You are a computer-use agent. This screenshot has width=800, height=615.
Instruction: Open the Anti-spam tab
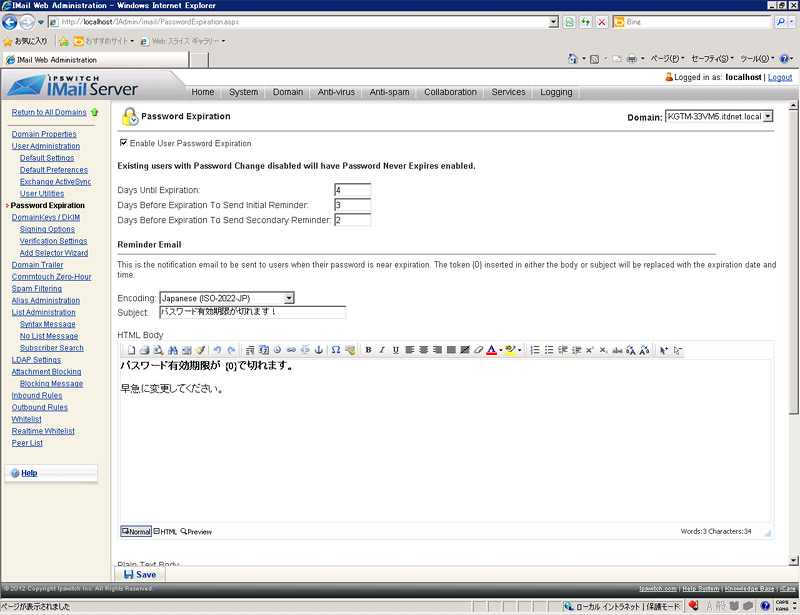[x=389, y=92]
